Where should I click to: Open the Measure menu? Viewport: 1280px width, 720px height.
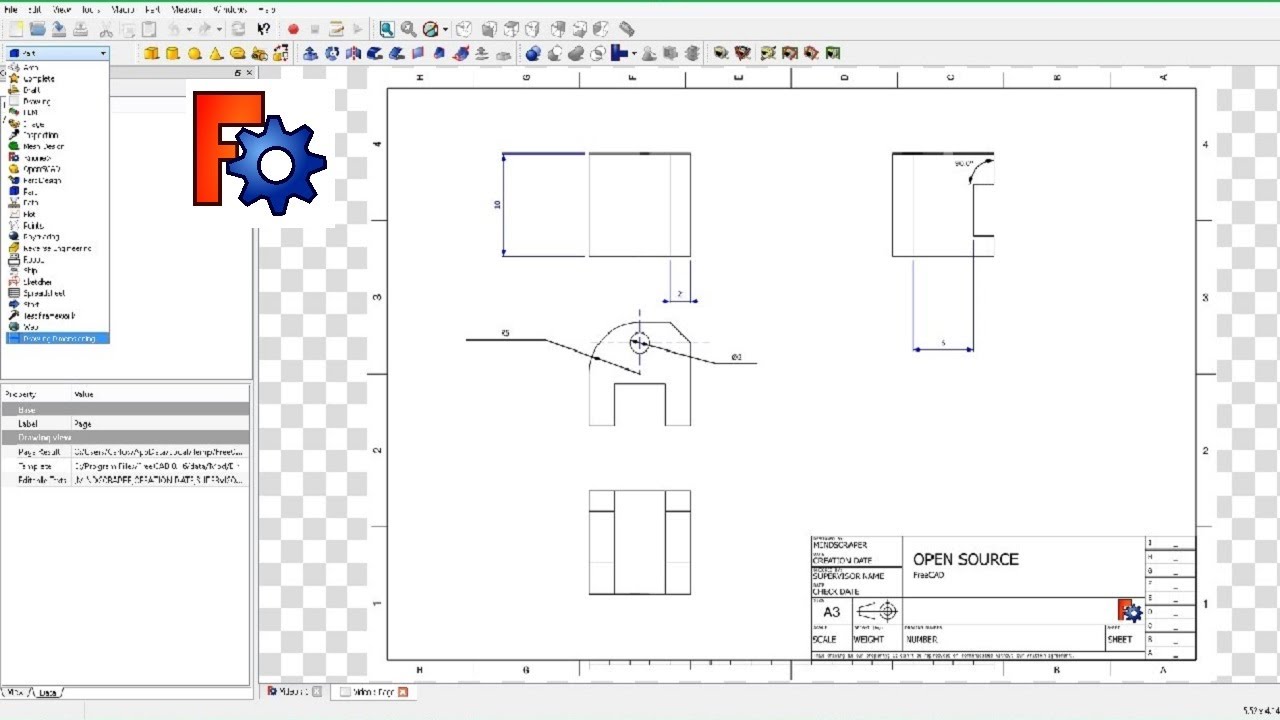click(x=184, y=9)
